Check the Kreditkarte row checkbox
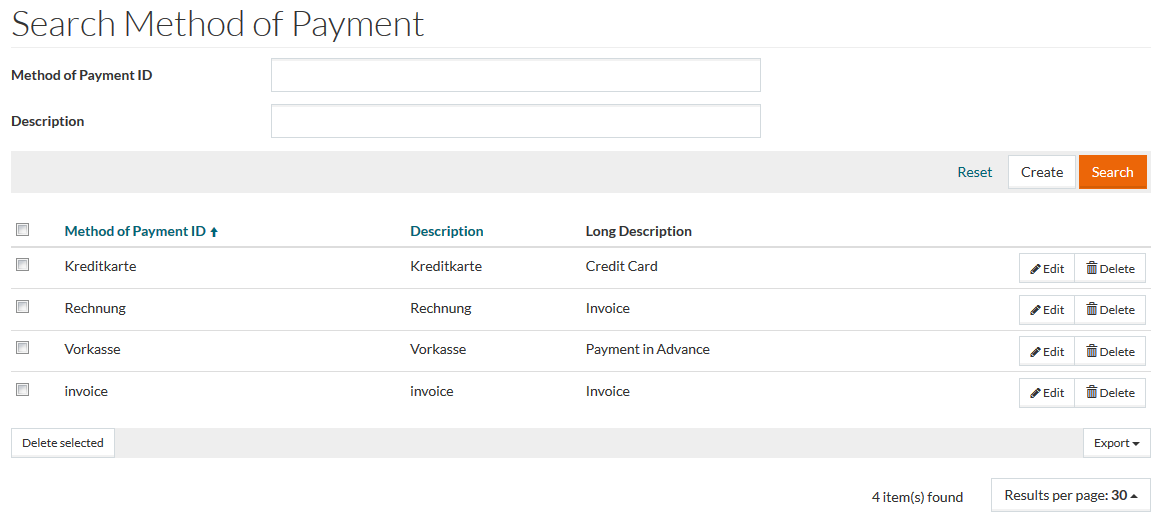Screen dimensions: 1159x519 click(x=22, y=265)
